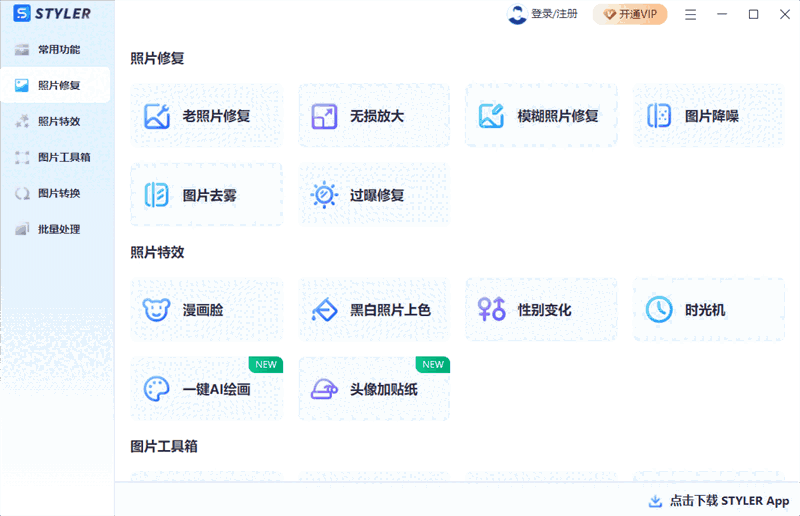This screenshot has height=516, width=800.
Task: Click NEW badge on 一键AI绘画 card
Action: click(x=266, y=364)
